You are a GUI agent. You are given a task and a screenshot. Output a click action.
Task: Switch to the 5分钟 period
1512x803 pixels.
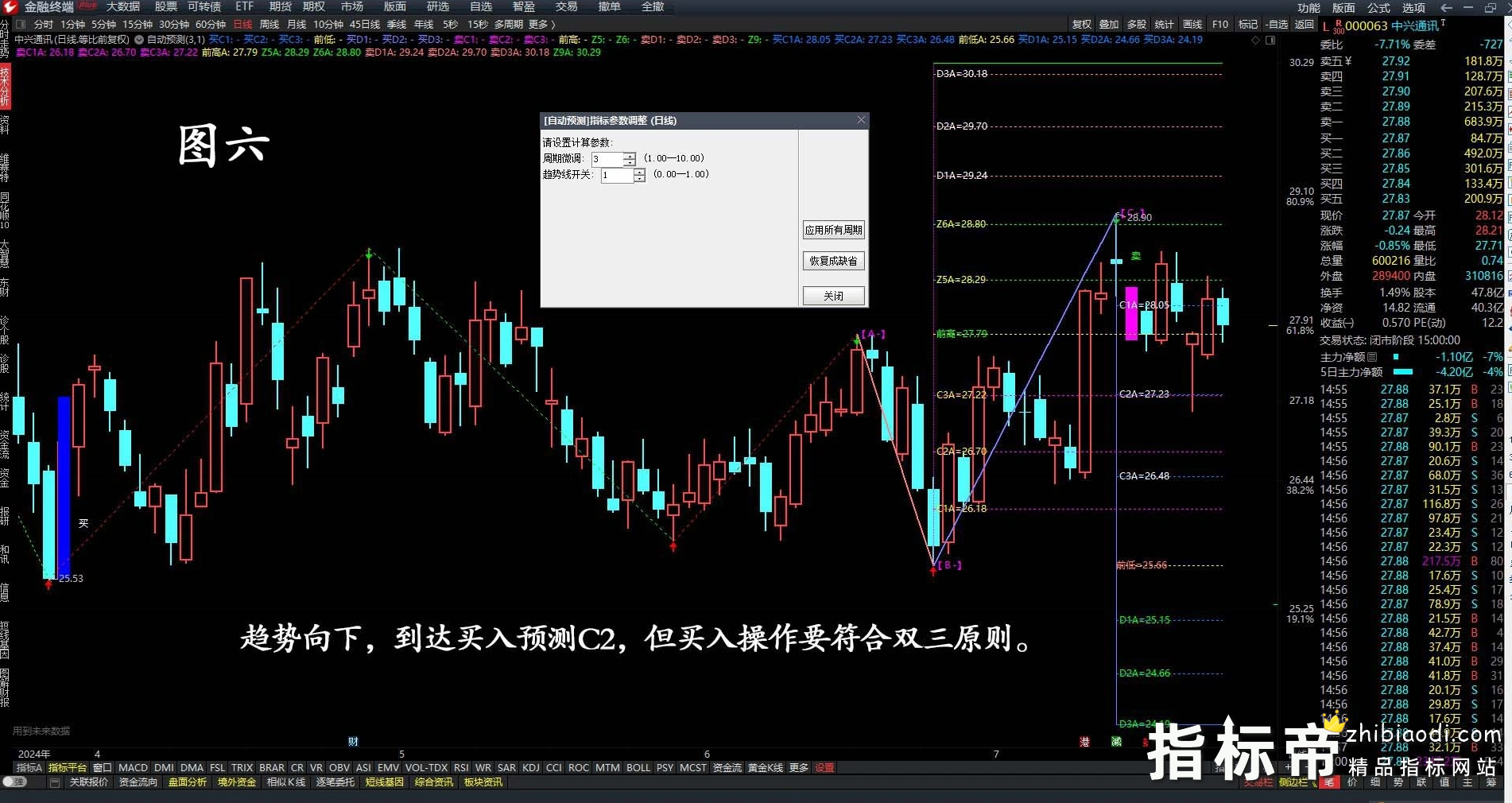(103, 25)
